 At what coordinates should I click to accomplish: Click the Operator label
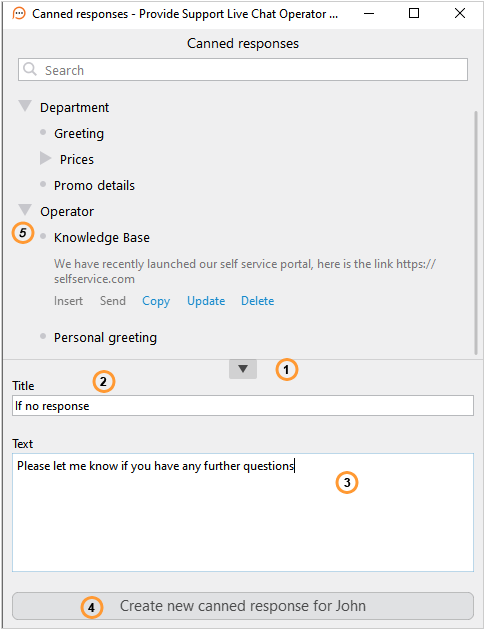click(67, 212)
